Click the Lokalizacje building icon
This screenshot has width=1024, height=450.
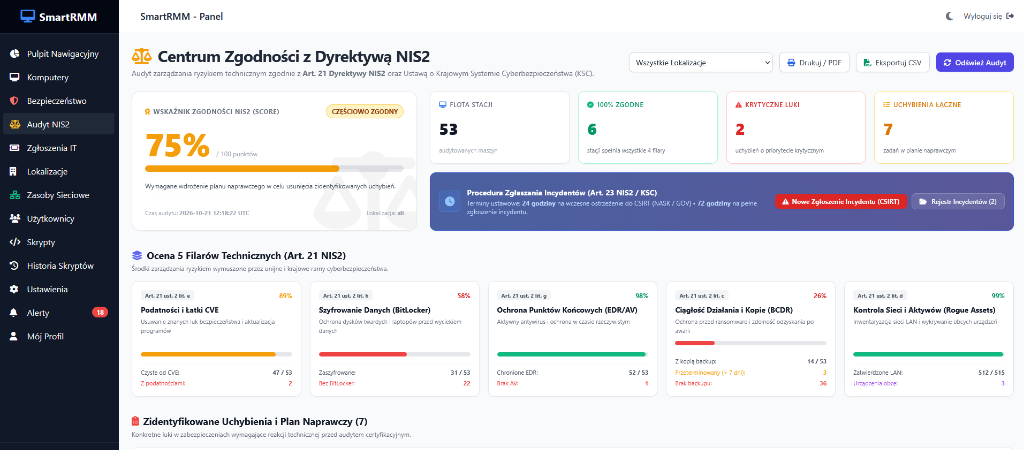point(14,172)
